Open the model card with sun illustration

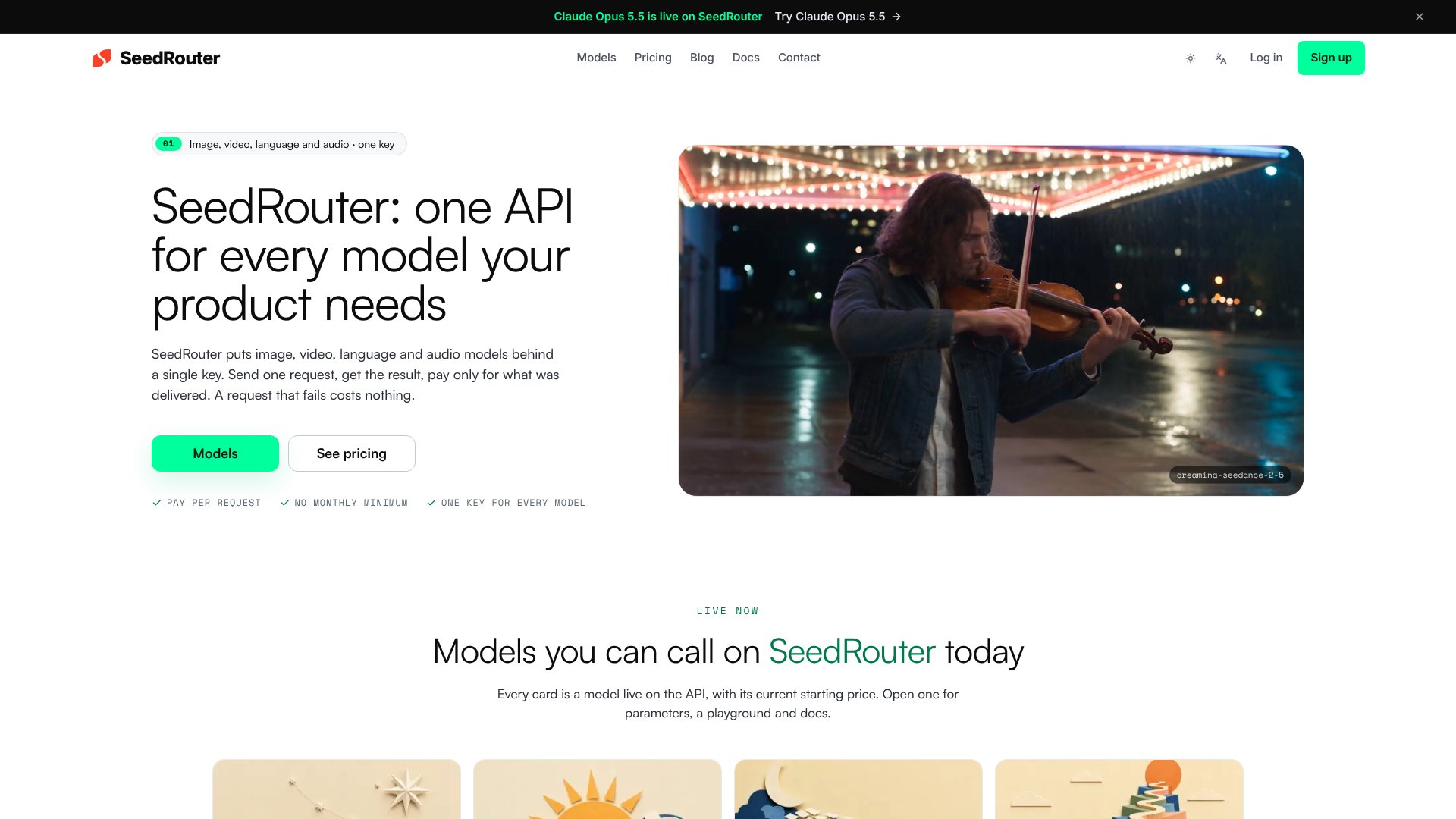pyautogui.click(x=598, y=789)
